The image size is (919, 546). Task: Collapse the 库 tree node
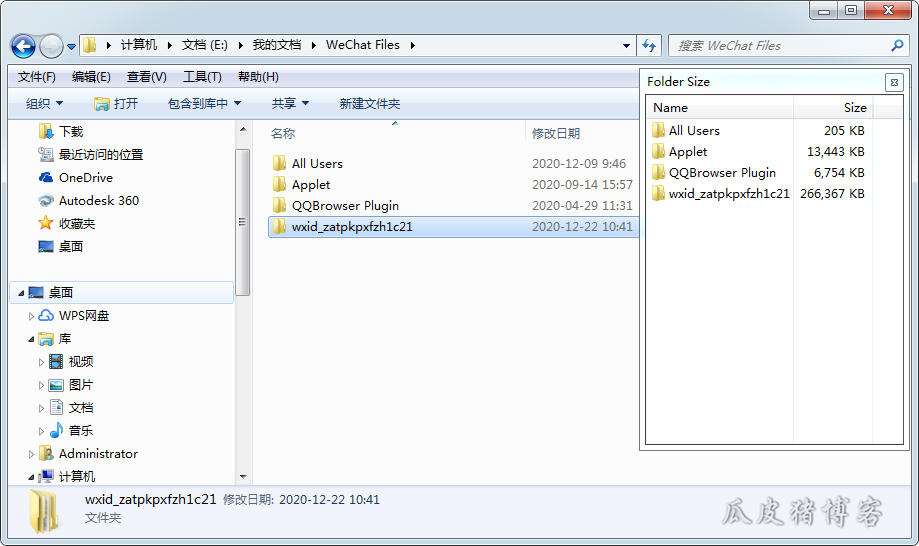tap(31, 339)
